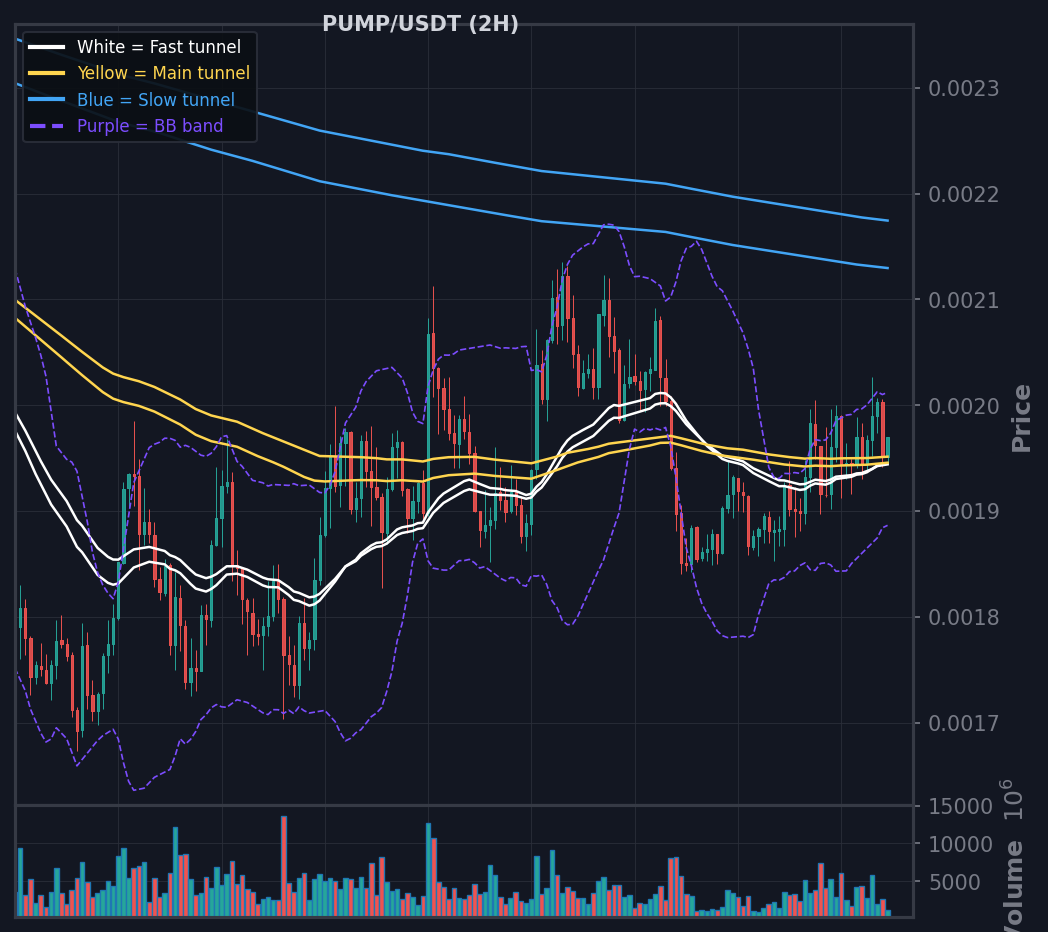
Task: Click the vertical Price axis title
Action: [x=1021, y=419]
